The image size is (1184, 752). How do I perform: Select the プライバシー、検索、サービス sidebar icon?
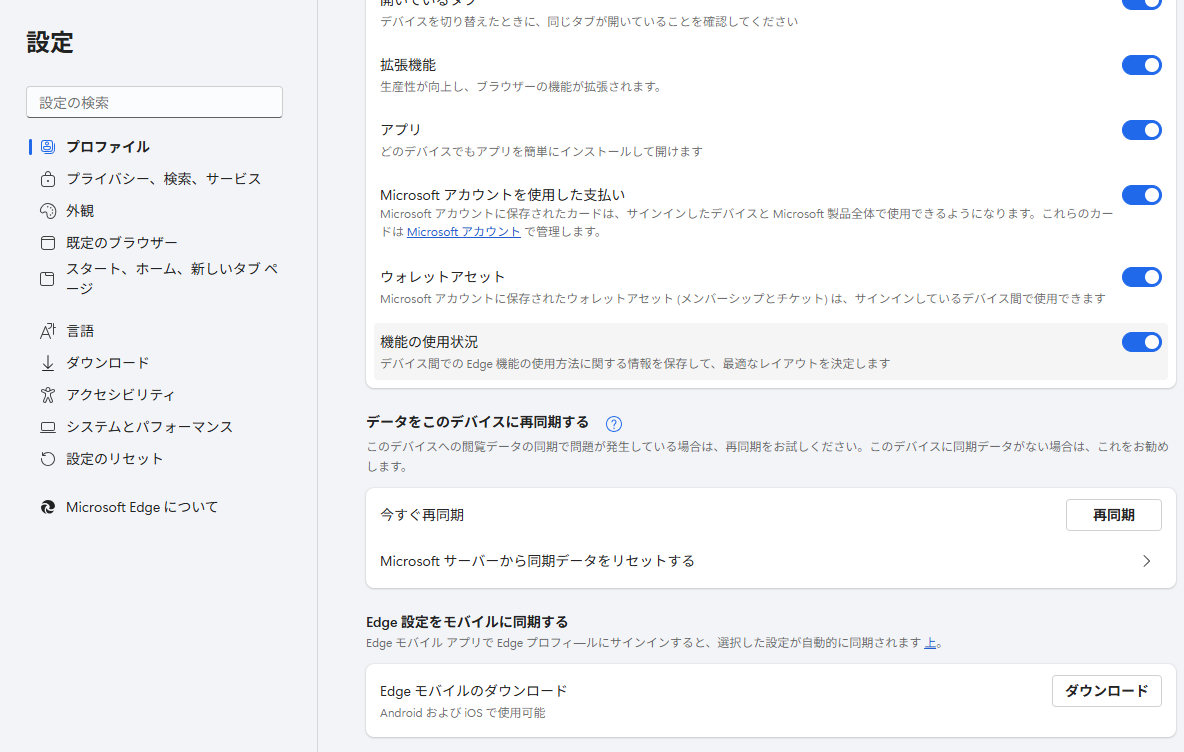click(x=48, y=178)
